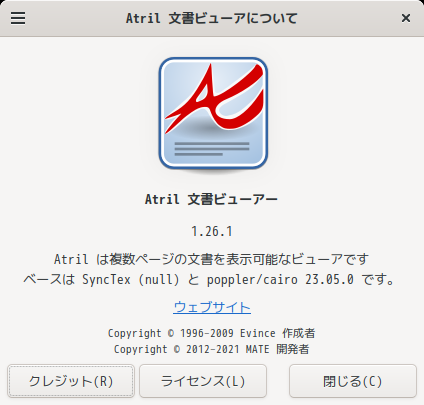View license with ライセンス(L) button

click(203, 381)
